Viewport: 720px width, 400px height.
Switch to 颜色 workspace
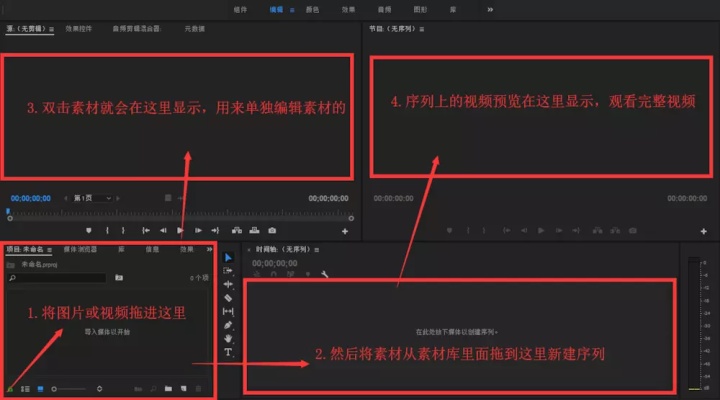[312, 10]
